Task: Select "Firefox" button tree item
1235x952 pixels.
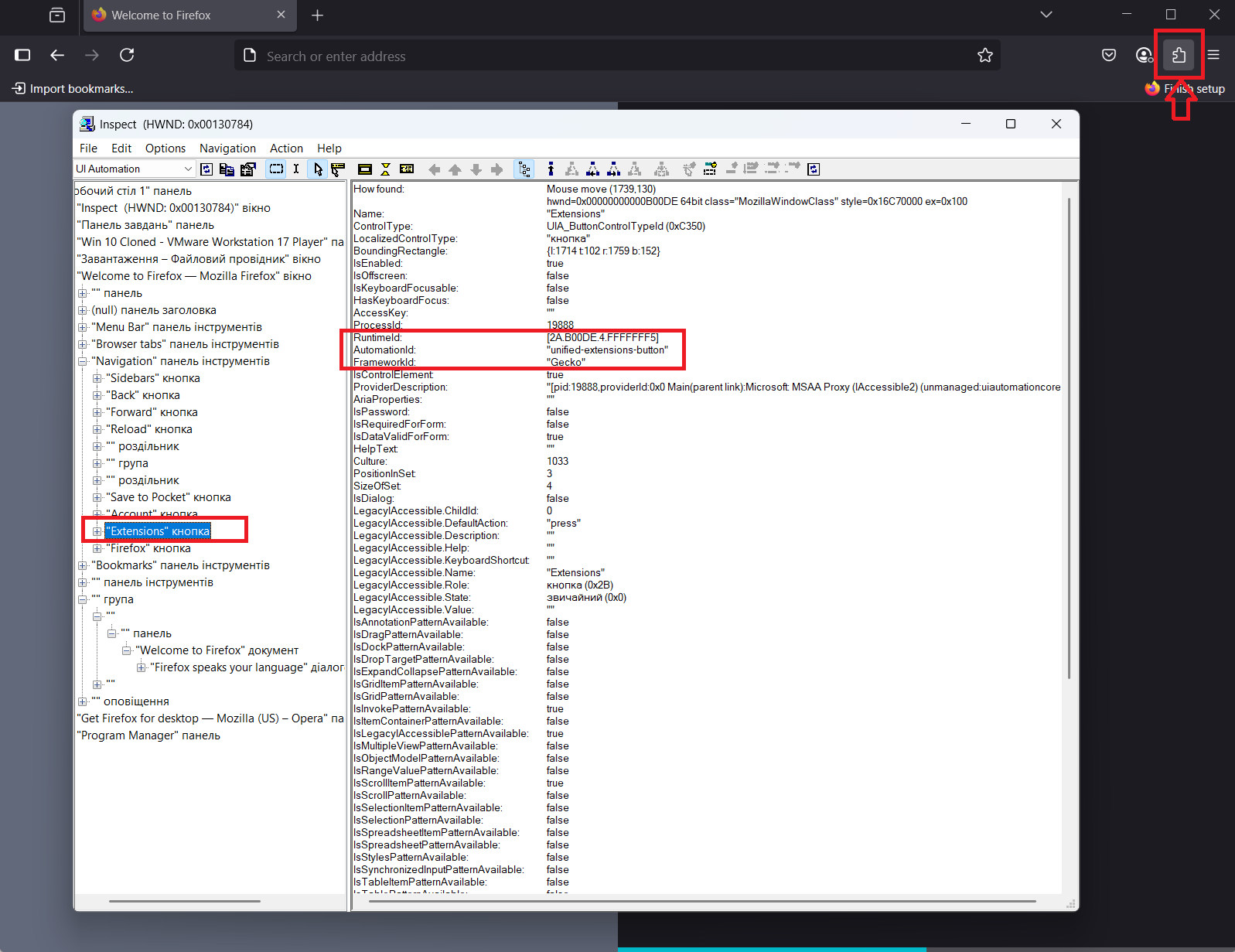Action: click(x=148, y=548)
